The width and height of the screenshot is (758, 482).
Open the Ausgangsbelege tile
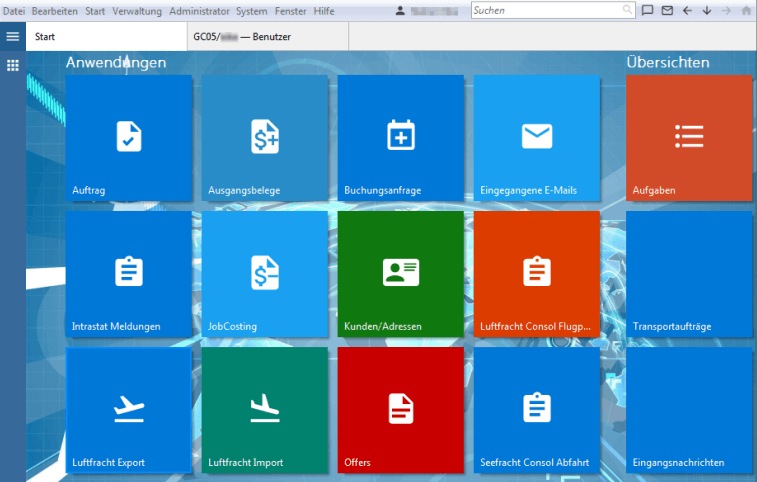coord(265,138)
